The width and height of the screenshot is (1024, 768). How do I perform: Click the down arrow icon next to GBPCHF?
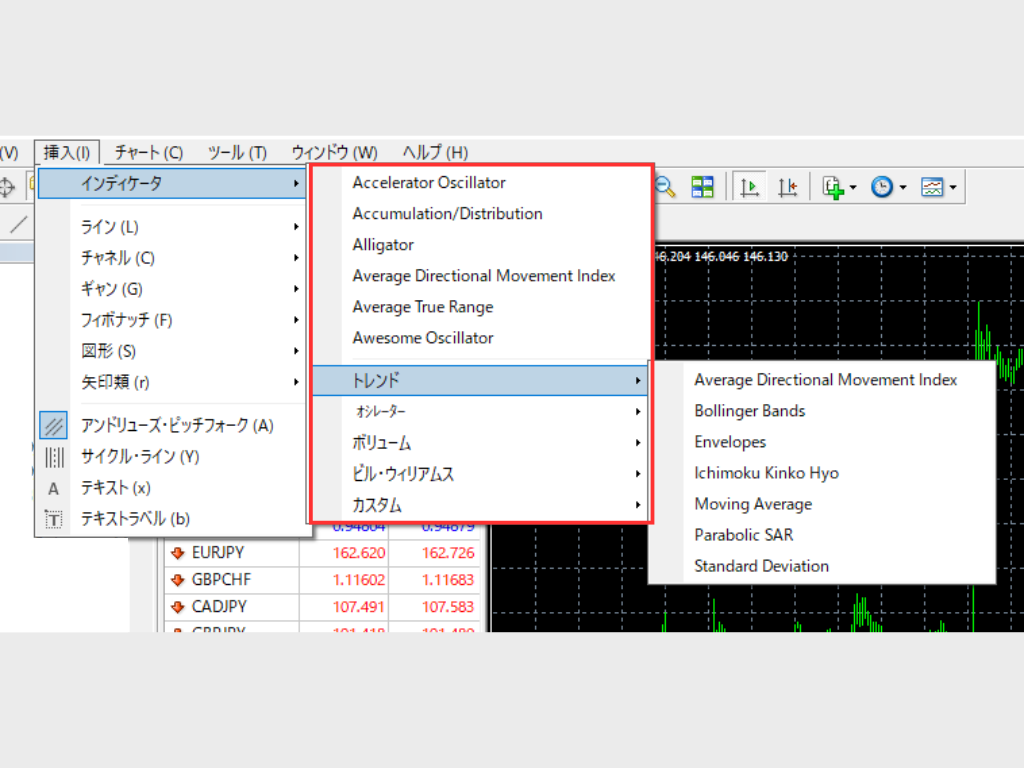(177, 580)
